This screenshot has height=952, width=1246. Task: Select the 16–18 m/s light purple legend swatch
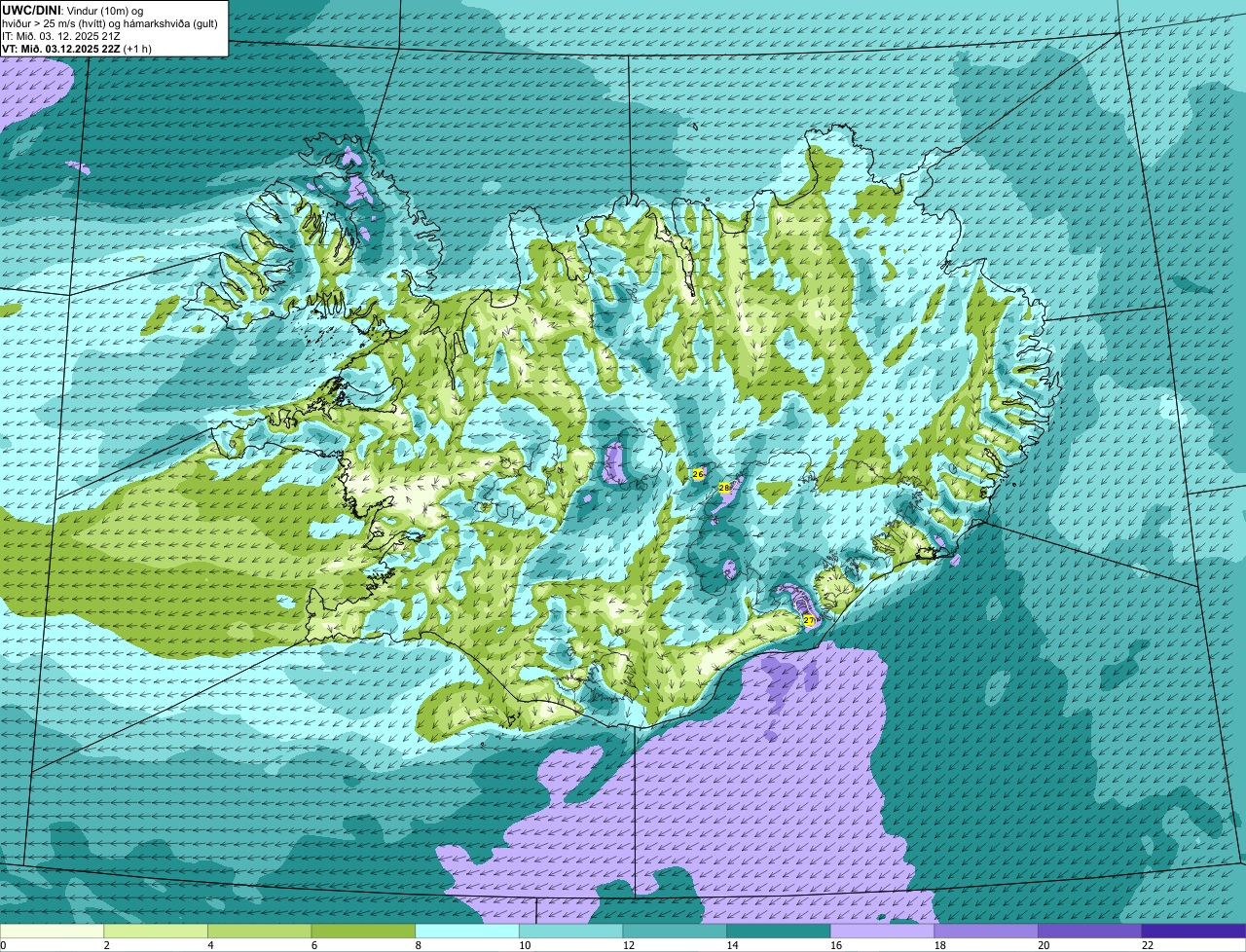click(x=883, y=932)
